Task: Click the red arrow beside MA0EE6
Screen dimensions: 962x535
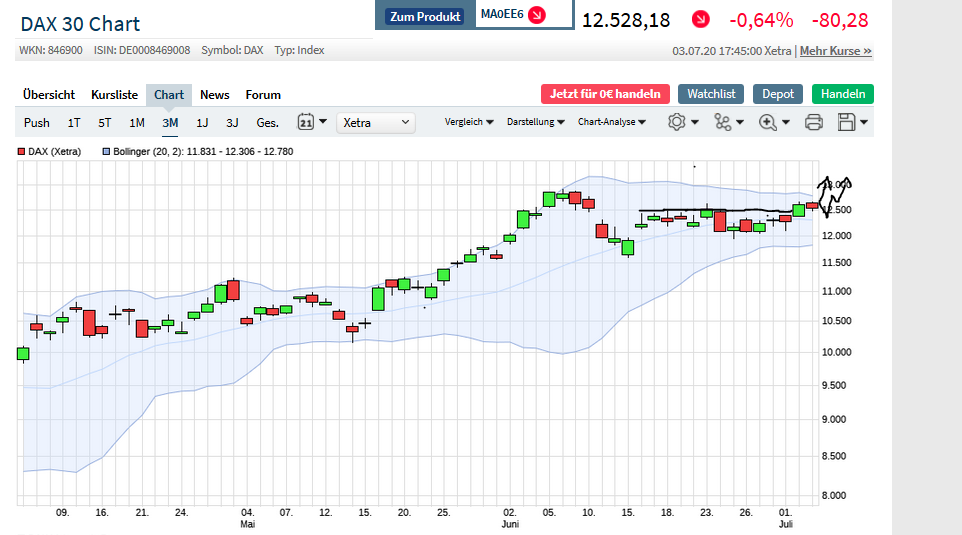Action: [x=537, y=14]
